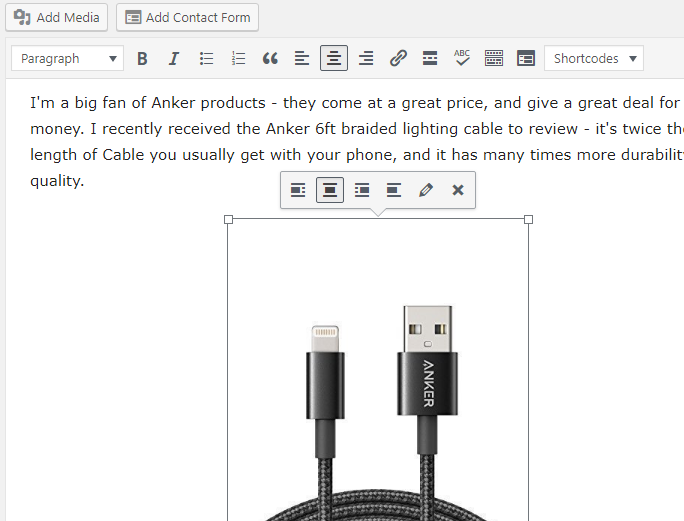Click the word "quality." in the paragraph
This screenshot has height=521, width=684.
click(x=57, y=181)
